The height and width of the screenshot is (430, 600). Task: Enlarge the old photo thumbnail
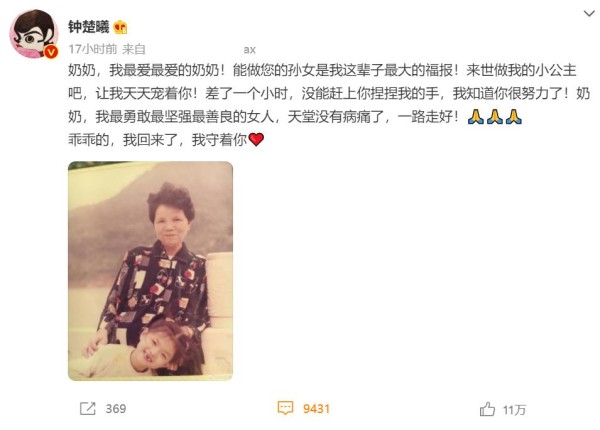150,271
